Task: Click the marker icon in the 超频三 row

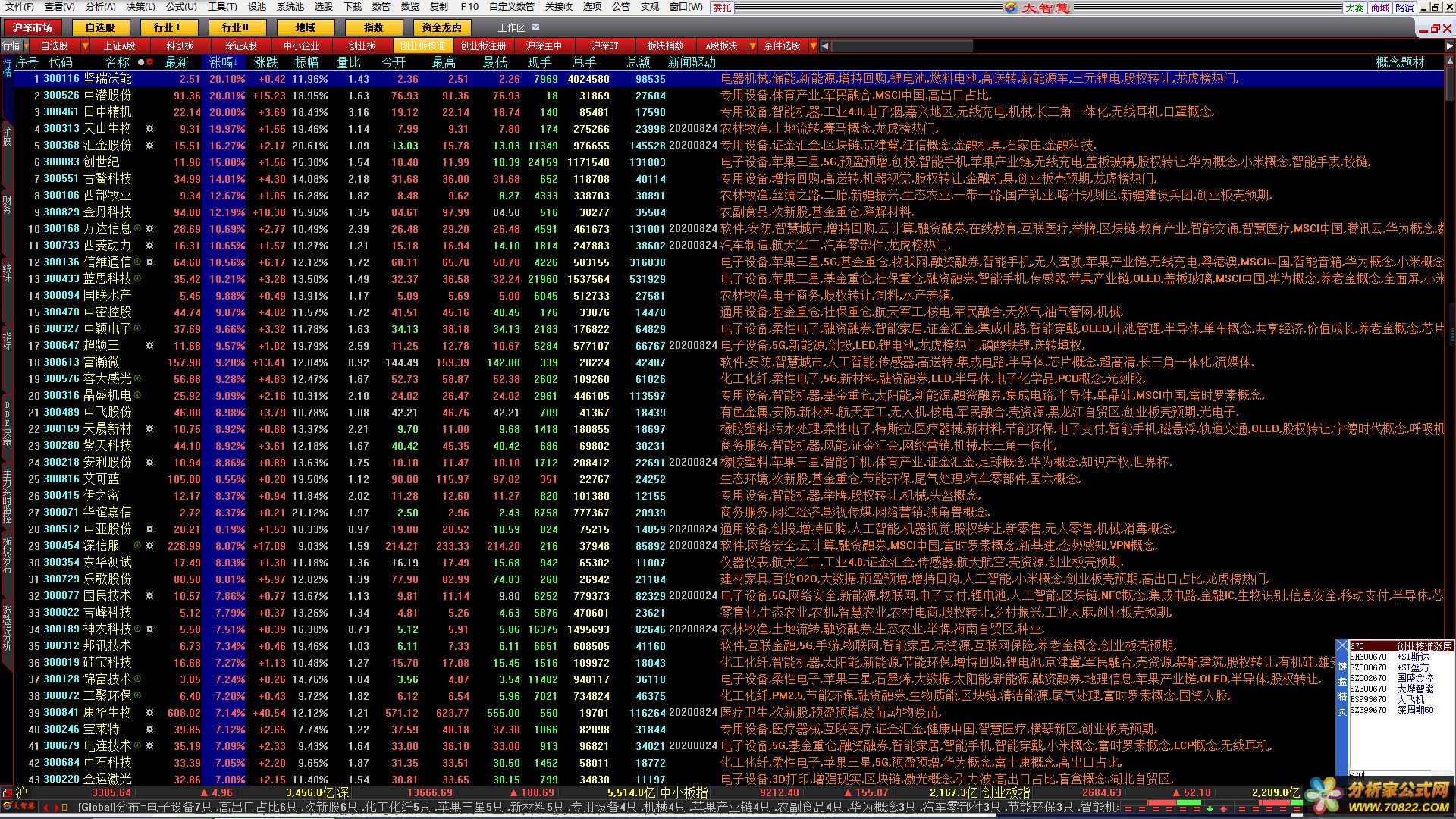Action: tap(149, 346)
